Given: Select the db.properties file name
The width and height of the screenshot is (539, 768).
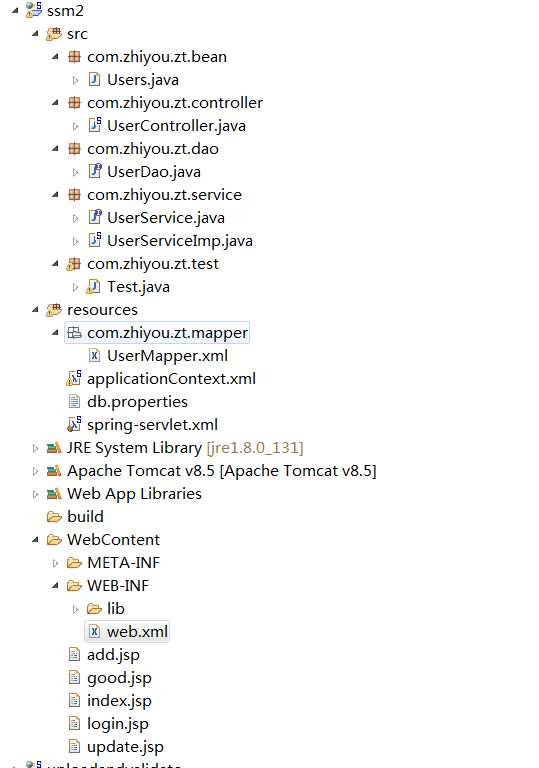Looking at the screenshot, I should [x=137, y=402].
